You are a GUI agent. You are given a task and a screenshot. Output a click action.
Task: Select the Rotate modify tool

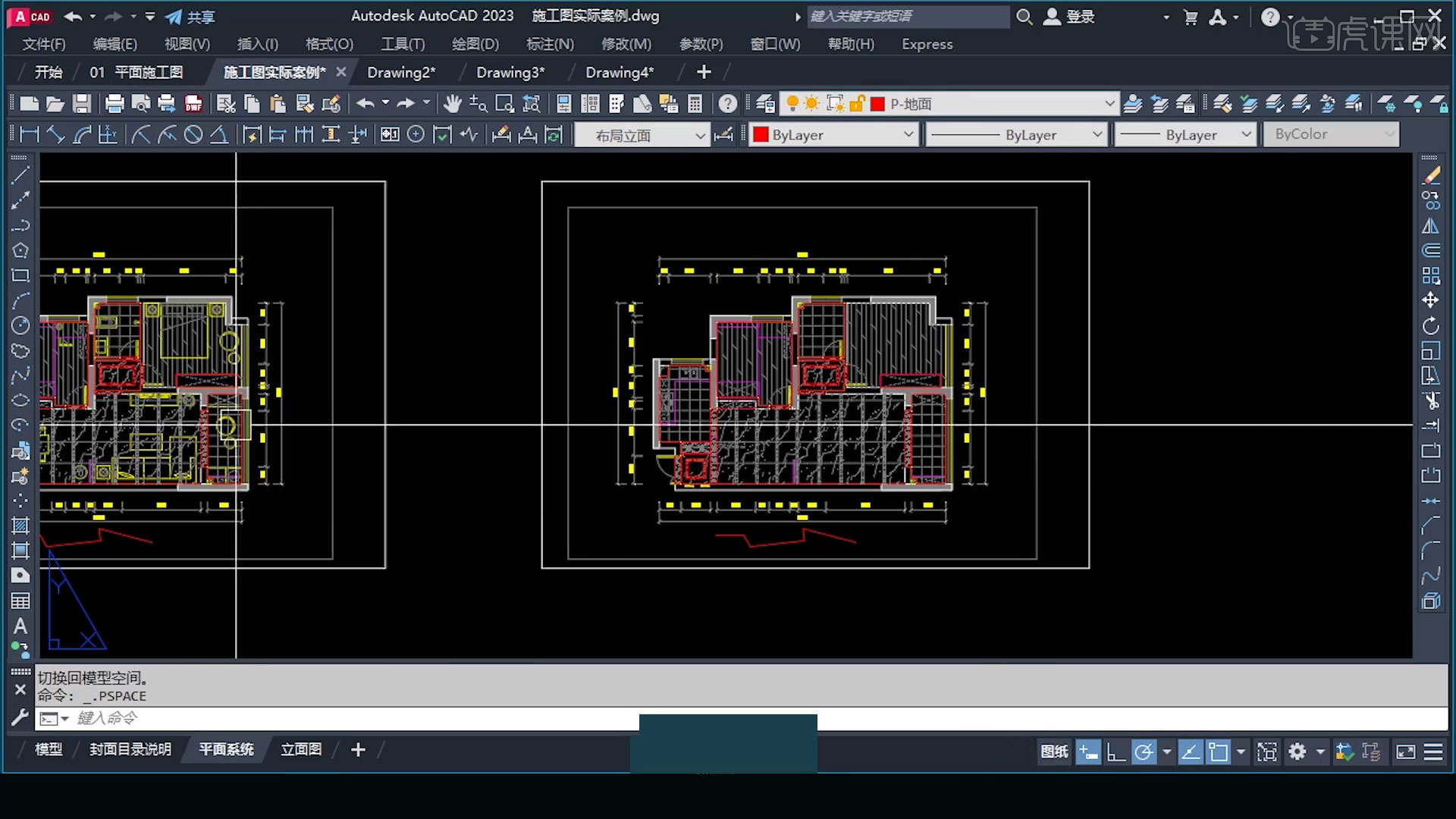(x=1430, y=326)
